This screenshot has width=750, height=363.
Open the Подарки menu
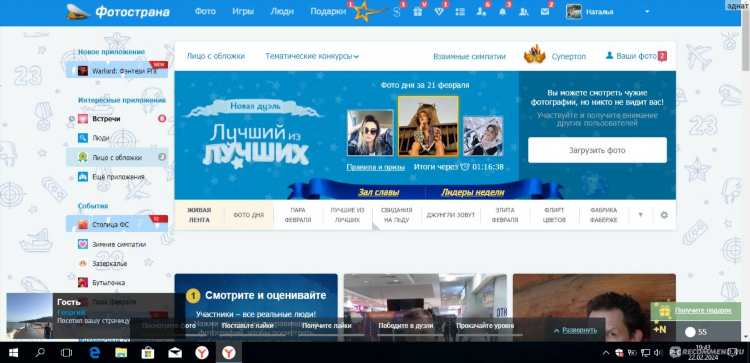point(328,11)
